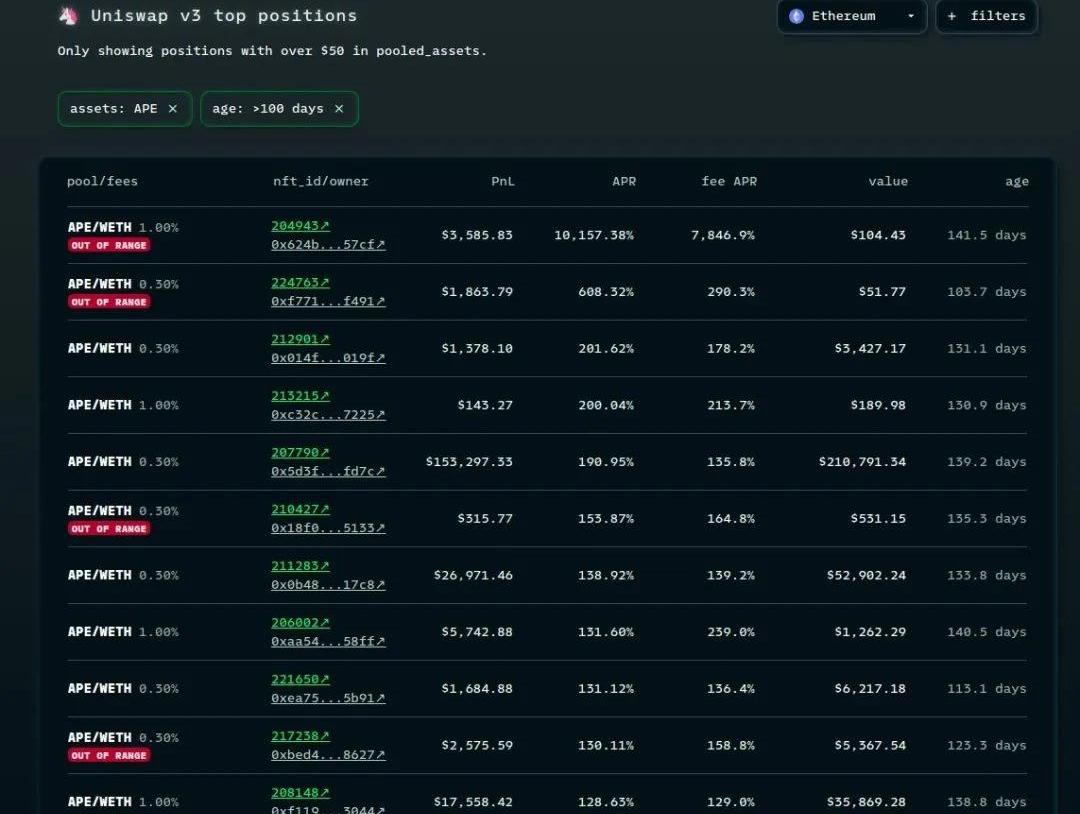Sort by the fee APR column
Screen dimensions: 1080x814
pos(729,181)
